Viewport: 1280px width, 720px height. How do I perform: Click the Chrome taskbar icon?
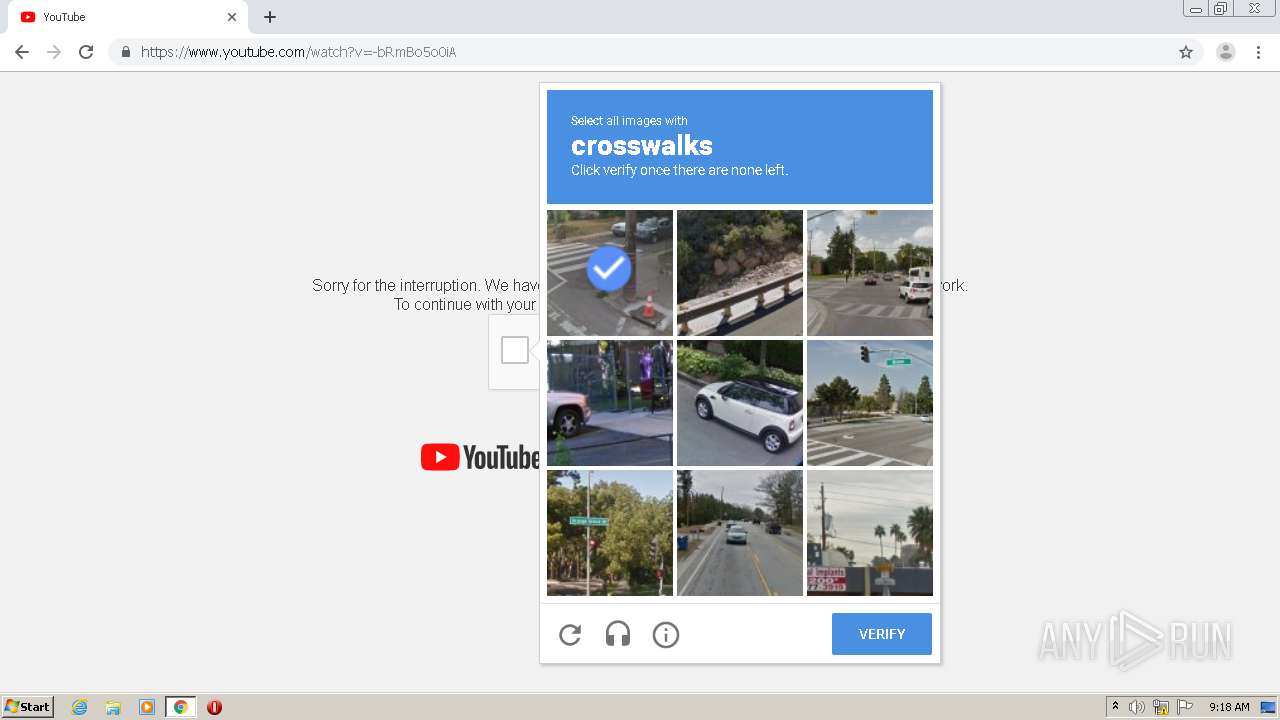point(180,707)
